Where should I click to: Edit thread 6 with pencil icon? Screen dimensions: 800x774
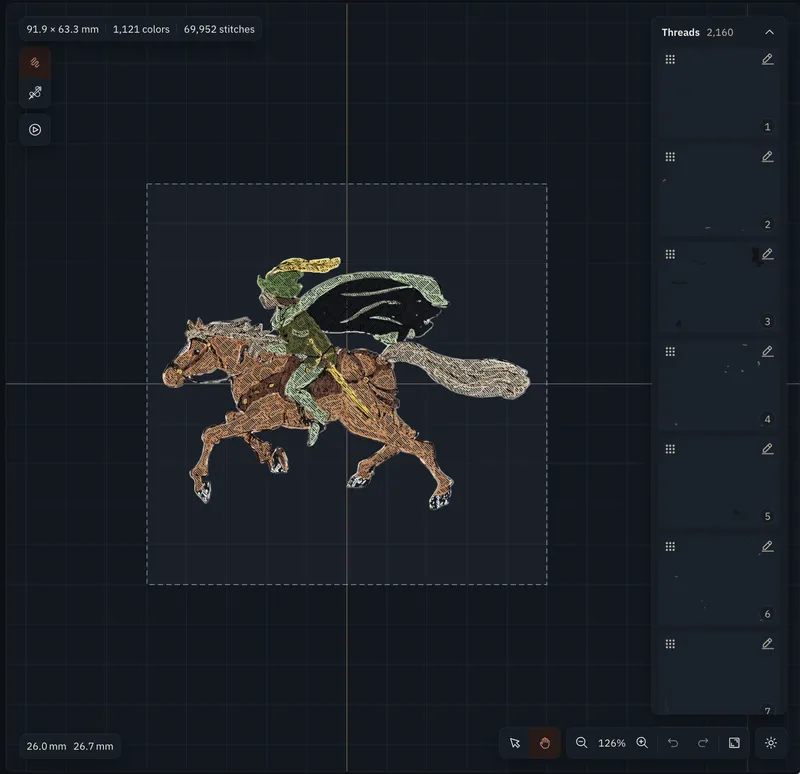pos(767,546)
